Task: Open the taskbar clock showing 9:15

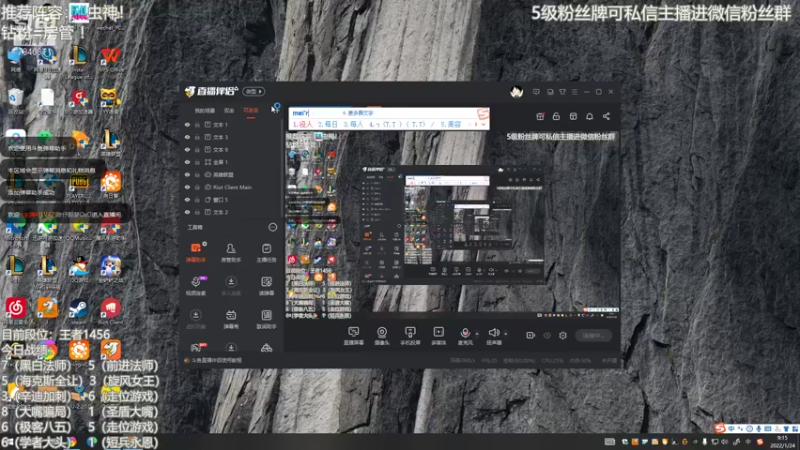Action: [782, 442]
